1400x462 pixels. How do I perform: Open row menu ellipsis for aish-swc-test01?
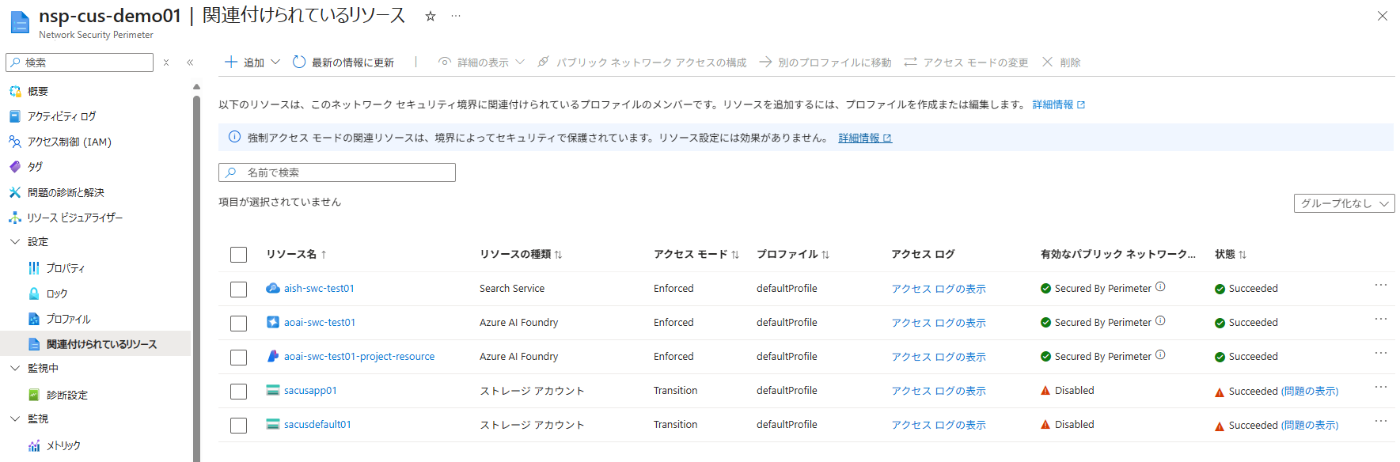1380,286
